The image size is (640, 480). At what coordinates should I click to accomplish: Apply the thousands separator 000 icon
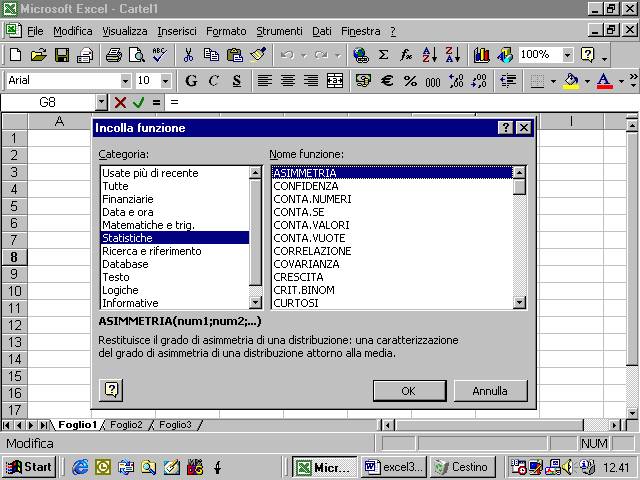click(433, 81)
